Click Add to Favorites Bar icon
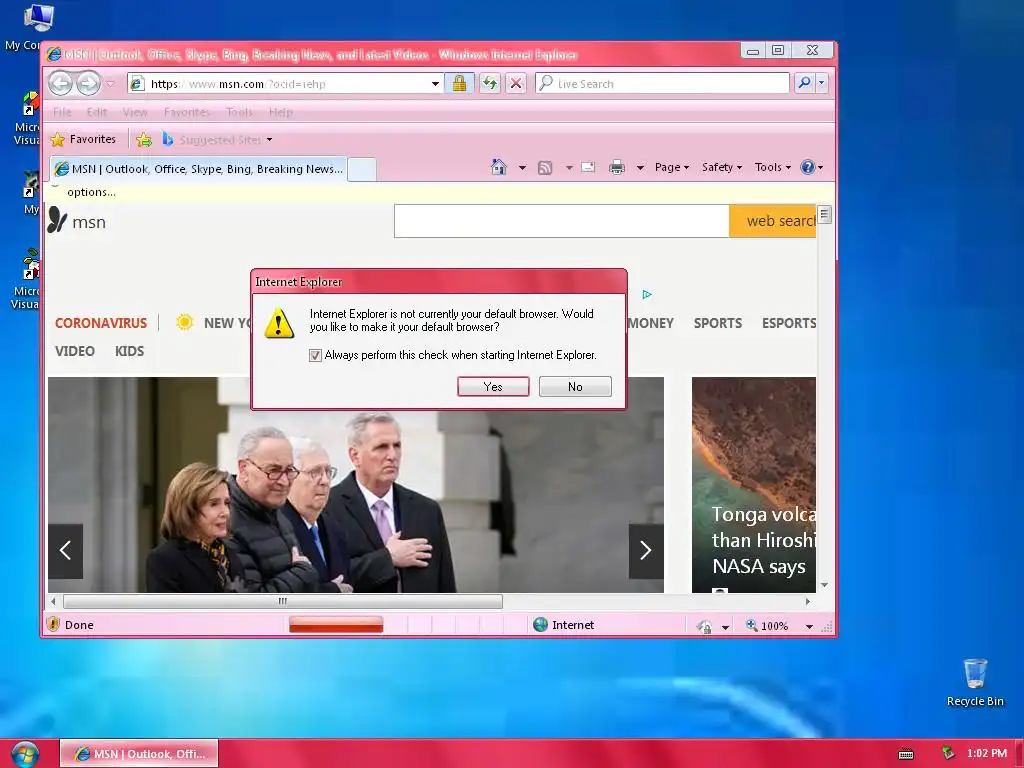The height and width of the screenshot is (768, 1024). [x=144, y=140]
